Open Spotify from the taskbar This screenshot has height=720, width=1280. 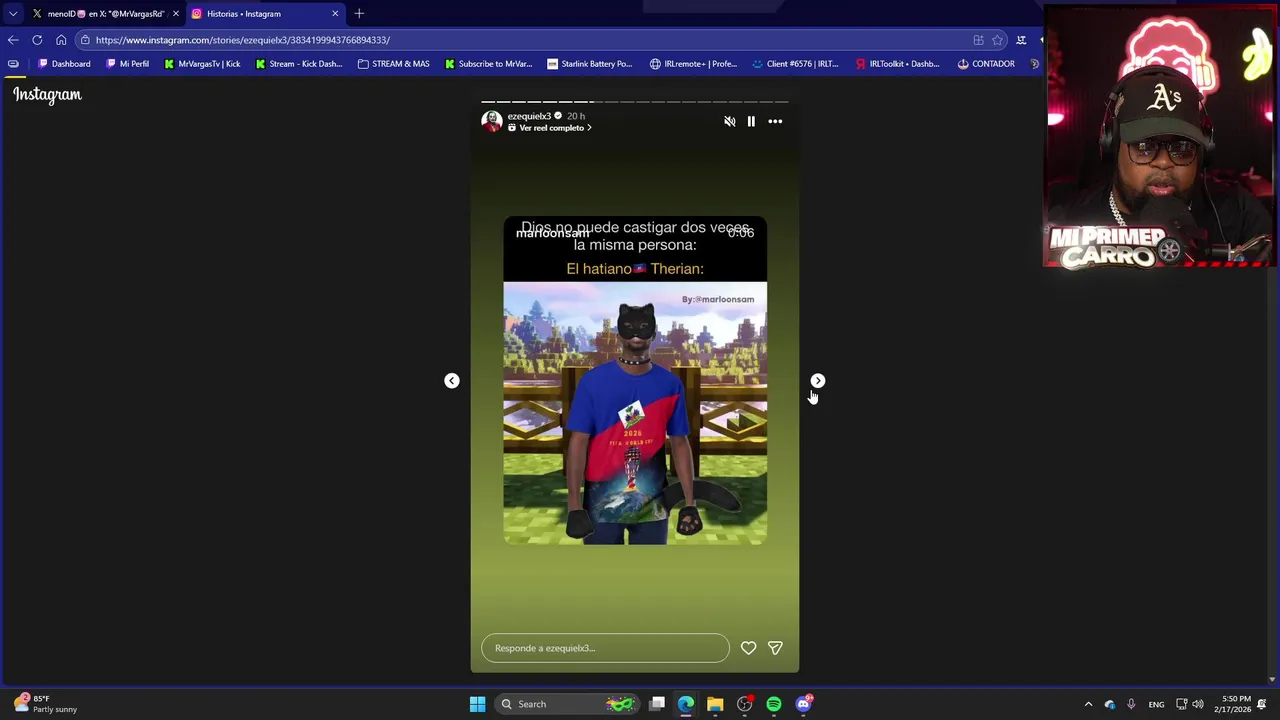774,704
